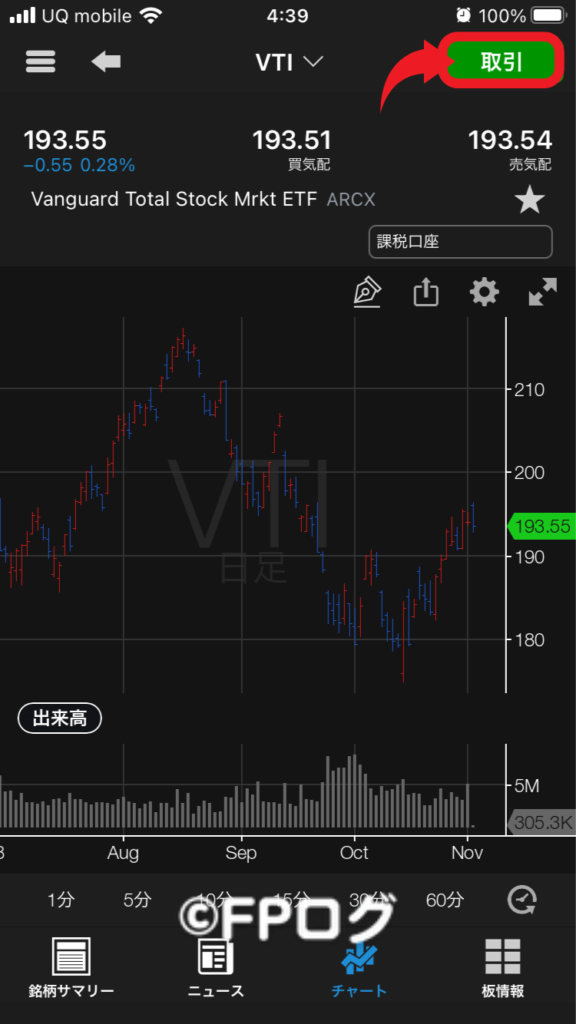Select the 5分 chart interval
This screenshot has height=1024, width=576.
point(137,900)
